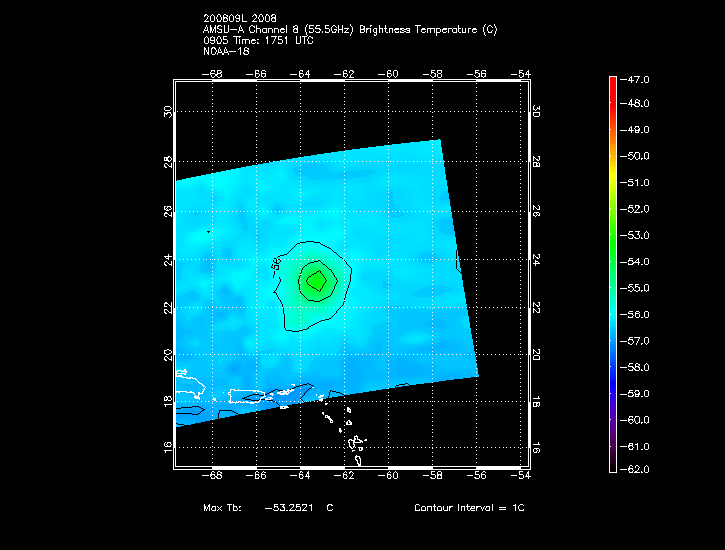Image resolution: width=725 pixels, height=550 pixels.
Task: Click the '-57.0' colorbar label
Action: 634,341
